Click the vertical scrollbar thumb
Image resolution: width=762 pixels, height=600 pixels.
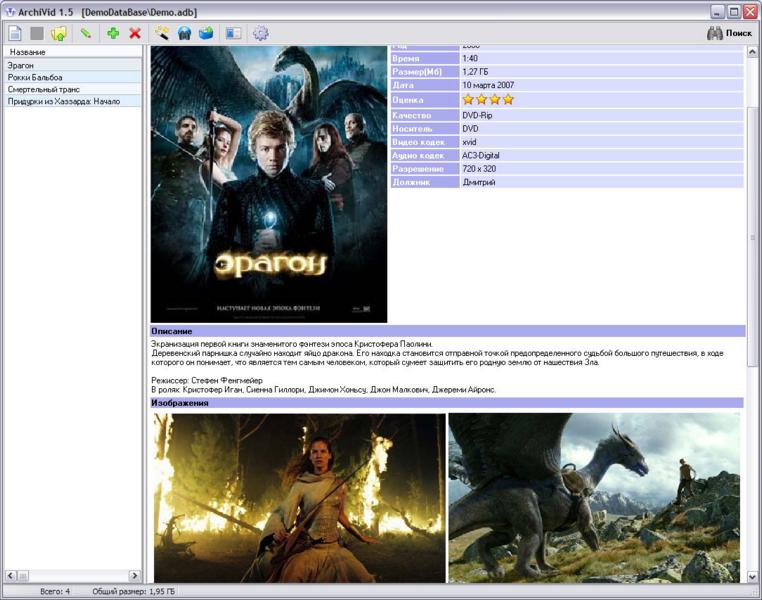point(752,237)
